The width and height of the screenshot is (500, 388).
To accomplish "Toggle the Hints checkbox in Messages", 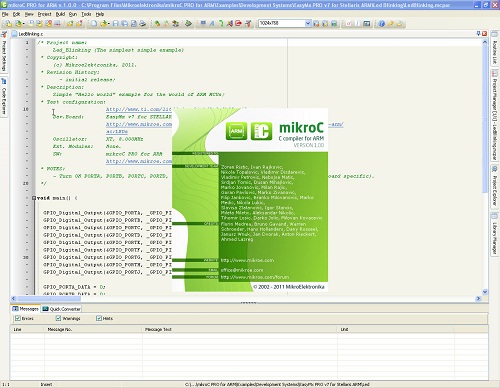I will click(99, 318).
